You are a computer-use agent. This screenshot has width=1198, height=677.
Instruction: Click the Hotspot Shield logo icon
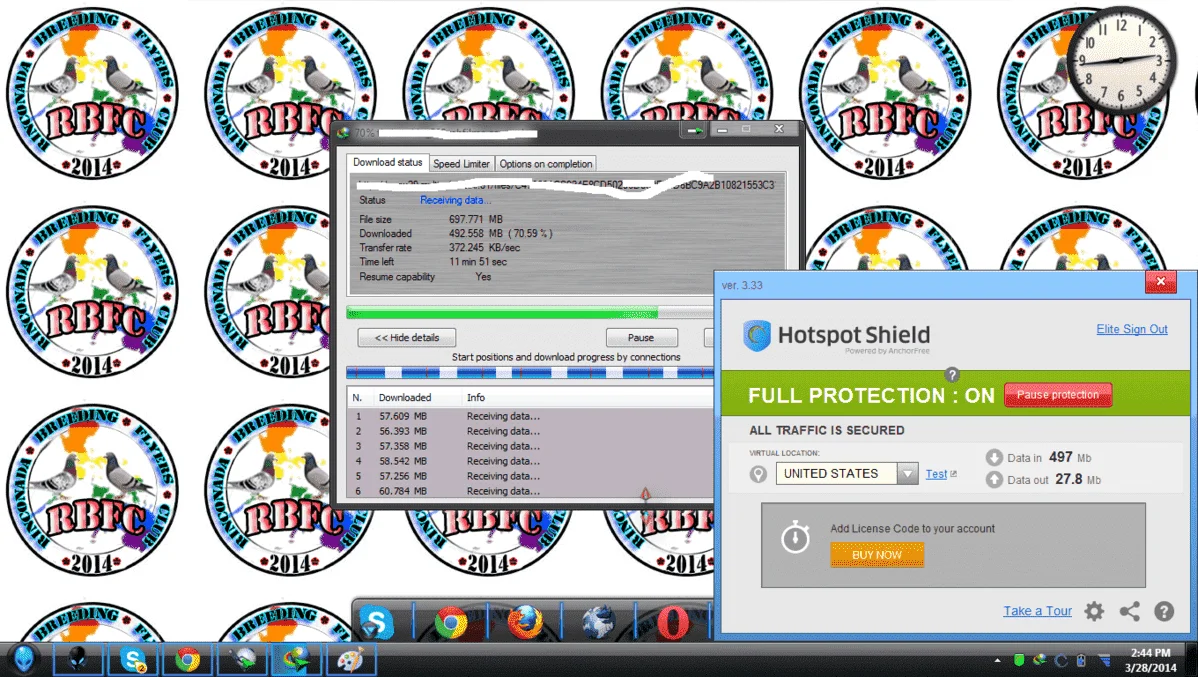(757, 335)
